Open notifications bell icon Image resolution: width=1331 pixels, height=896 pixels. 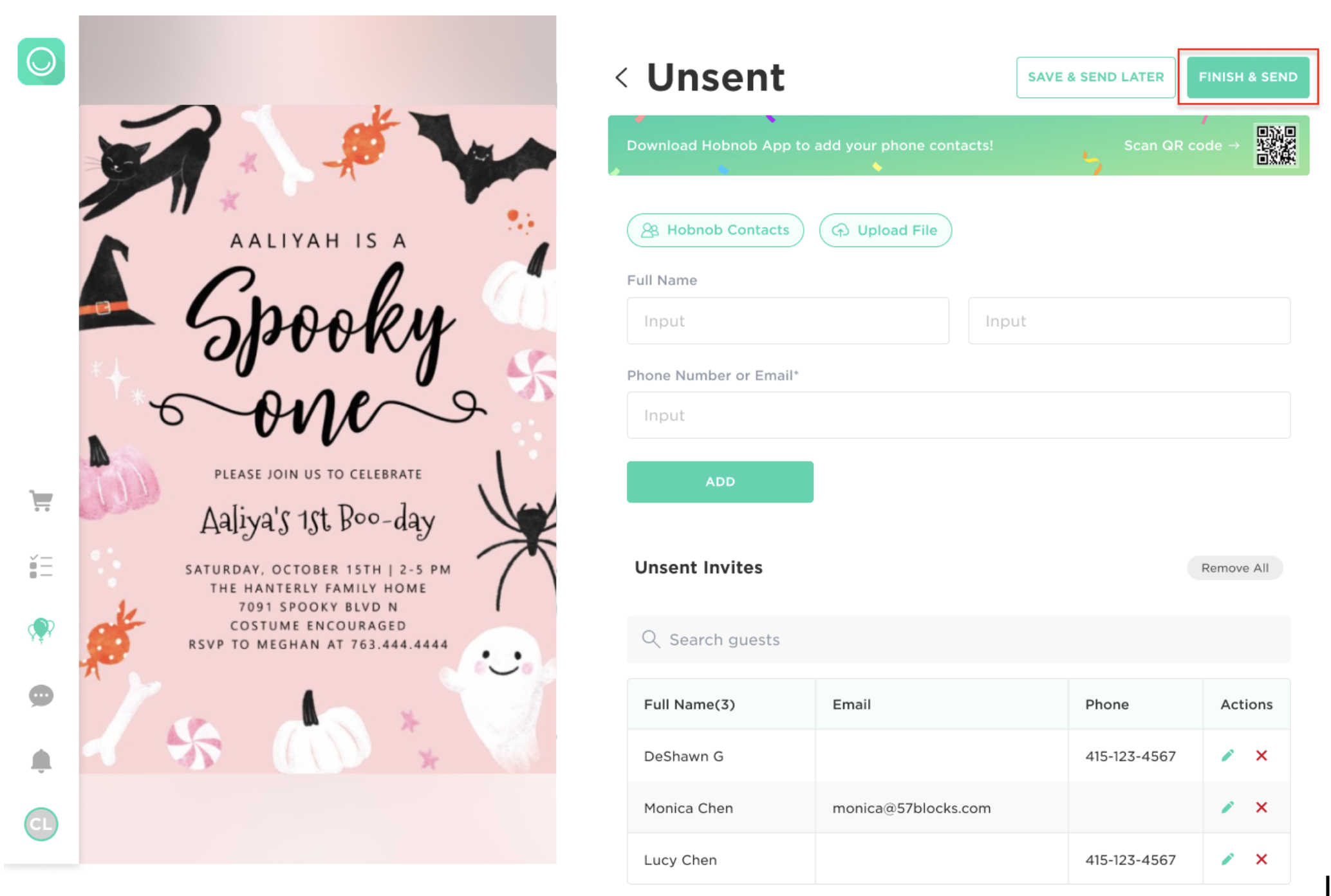click(x=41, y=761)
